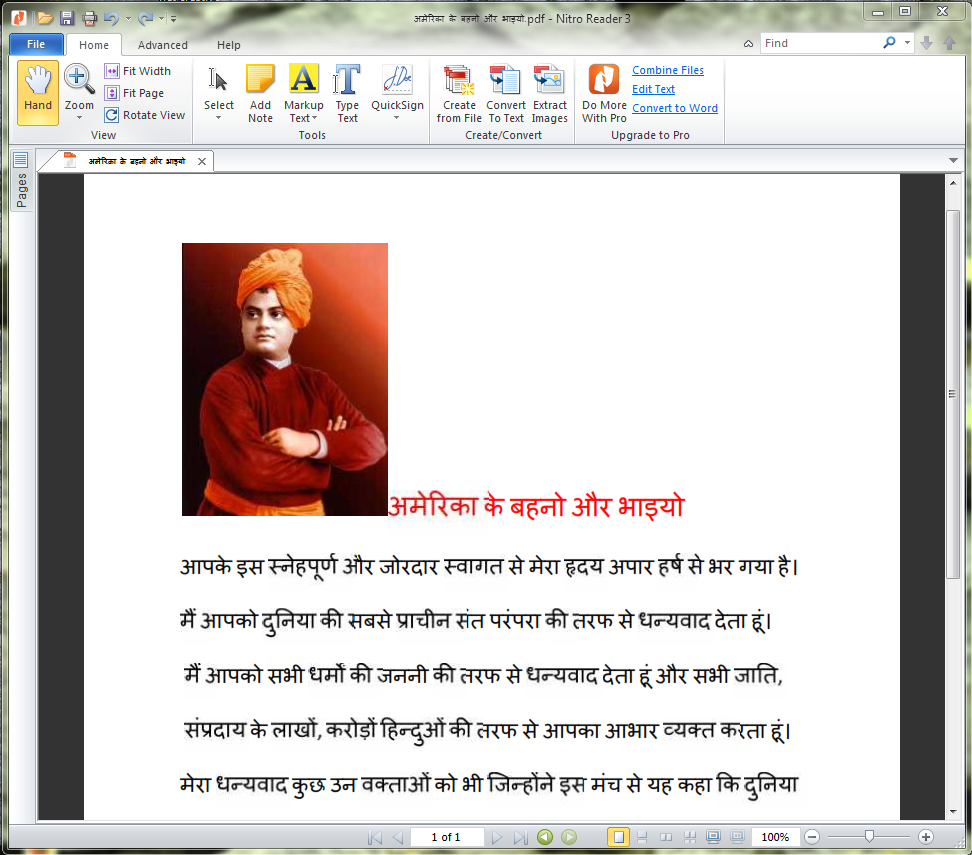Image resolution: width=972 pixels, height=855 pixels.
Task: Zoom out with the minus button
Action: click(x=812, y=837)
